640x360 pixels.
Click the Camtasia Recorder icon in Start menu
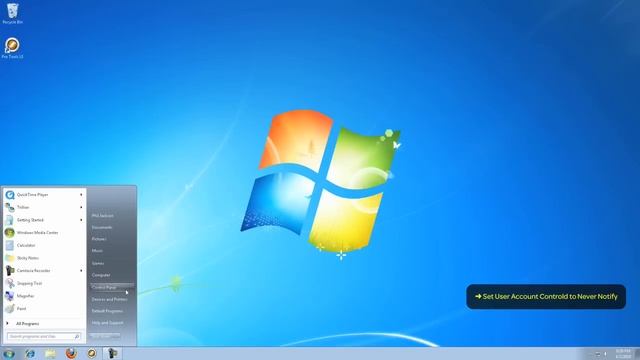click(10, 271)
